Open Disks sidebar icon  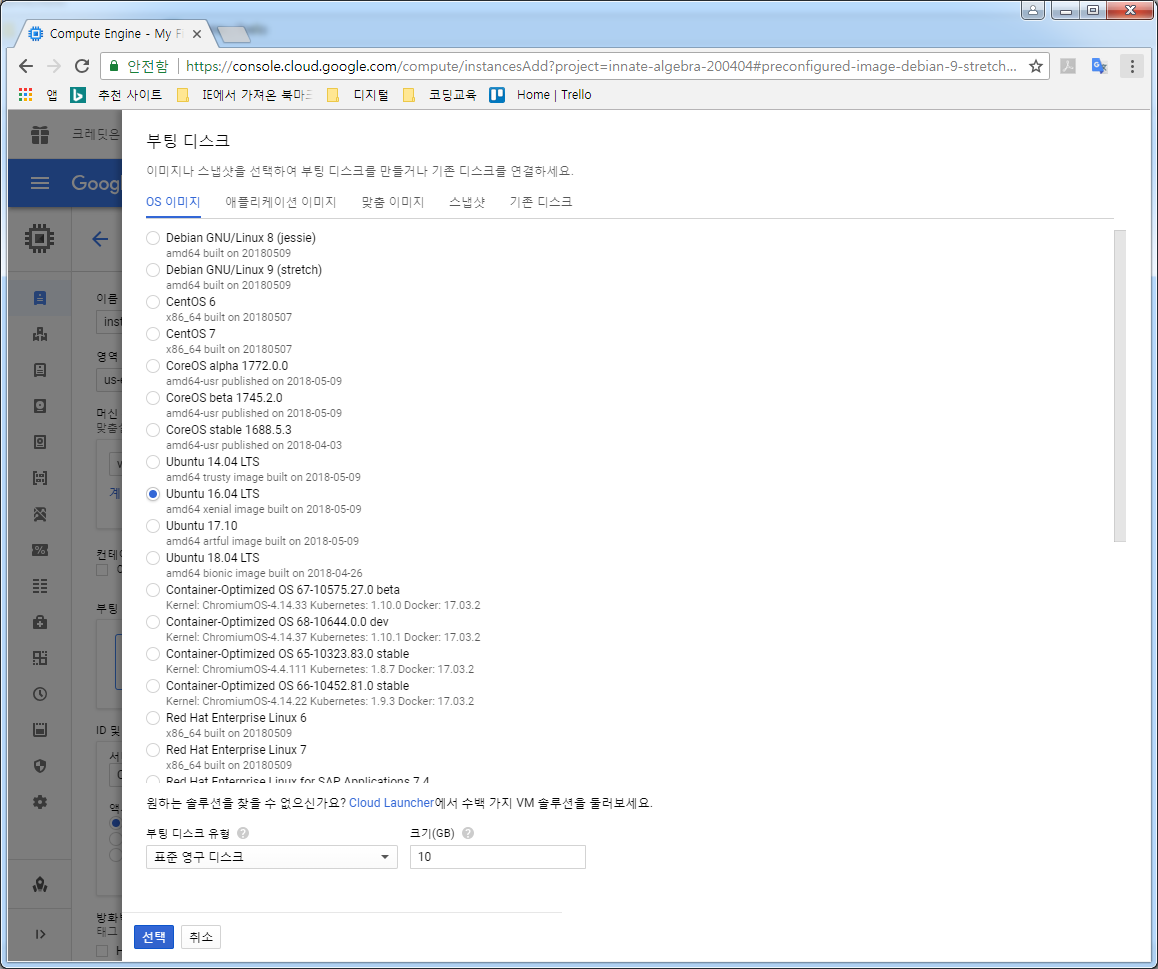[40, 406]
